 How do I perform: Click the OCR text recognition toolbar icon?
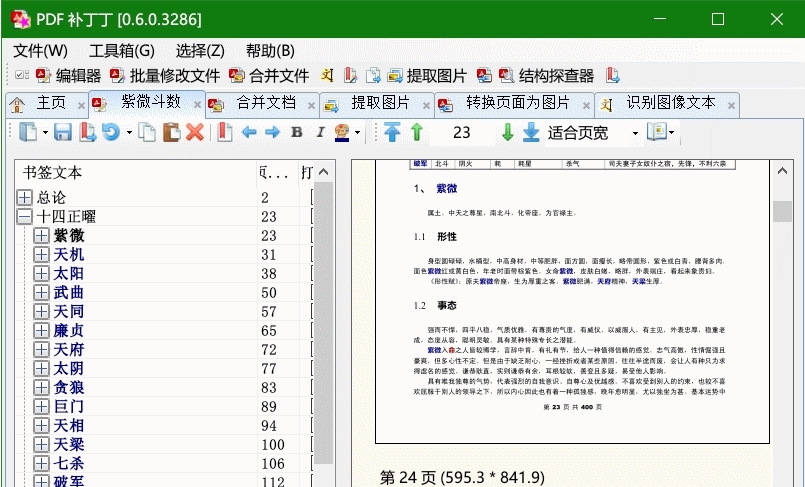(327, 75)
